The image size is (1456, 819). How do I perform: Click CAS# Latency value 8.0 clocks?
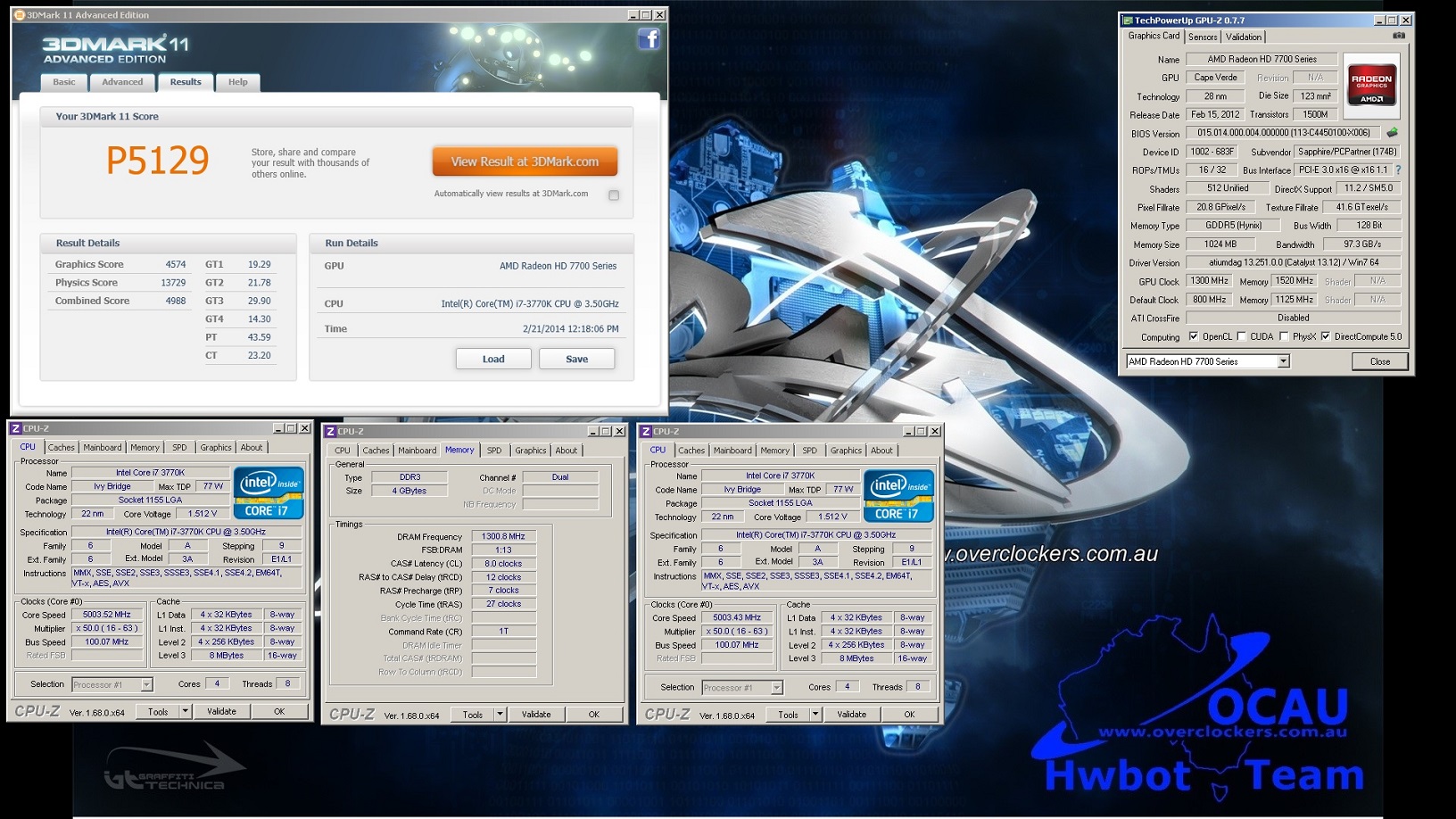pos(503,563)
